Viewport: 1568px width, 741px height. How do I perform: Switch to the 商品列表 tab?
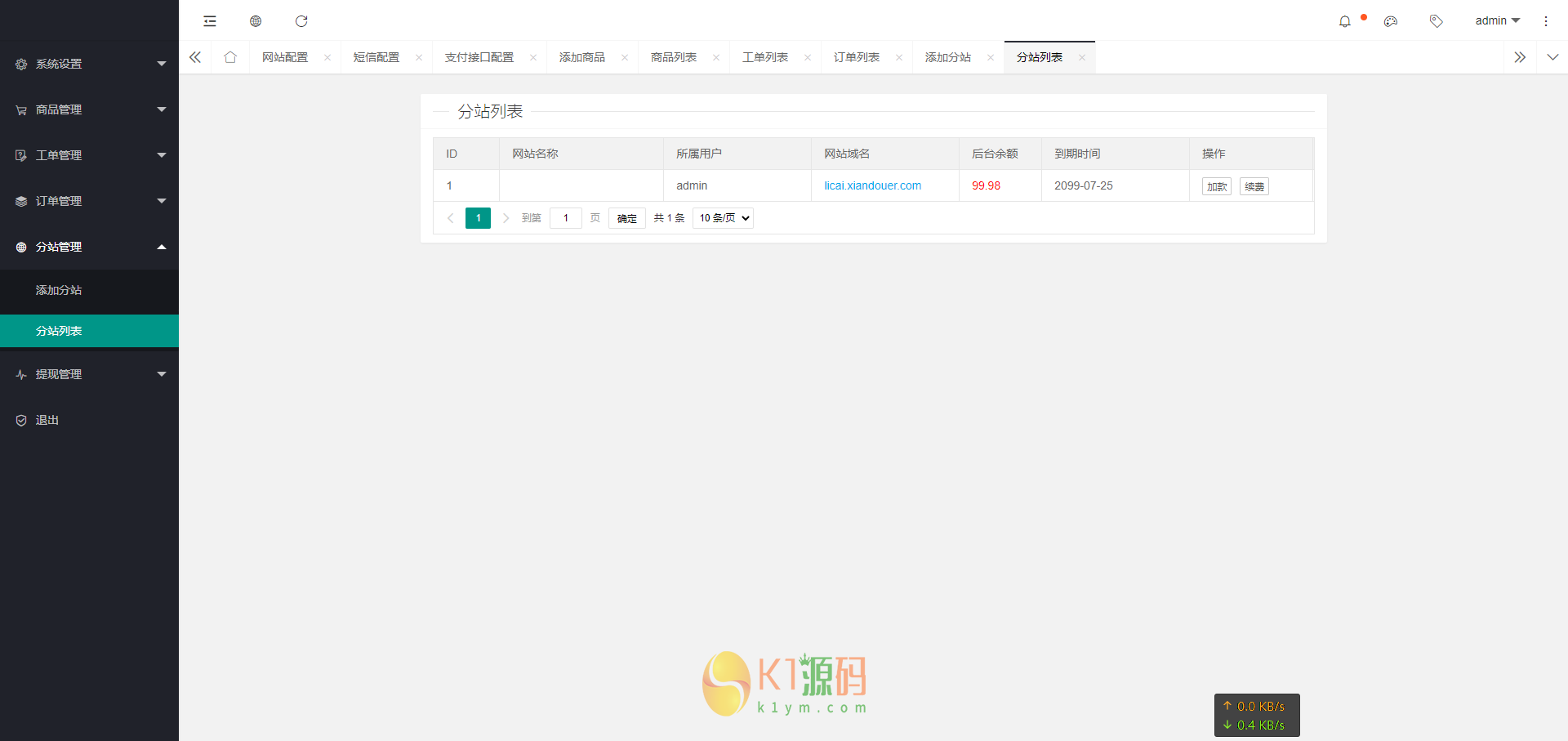pos(674,57)
